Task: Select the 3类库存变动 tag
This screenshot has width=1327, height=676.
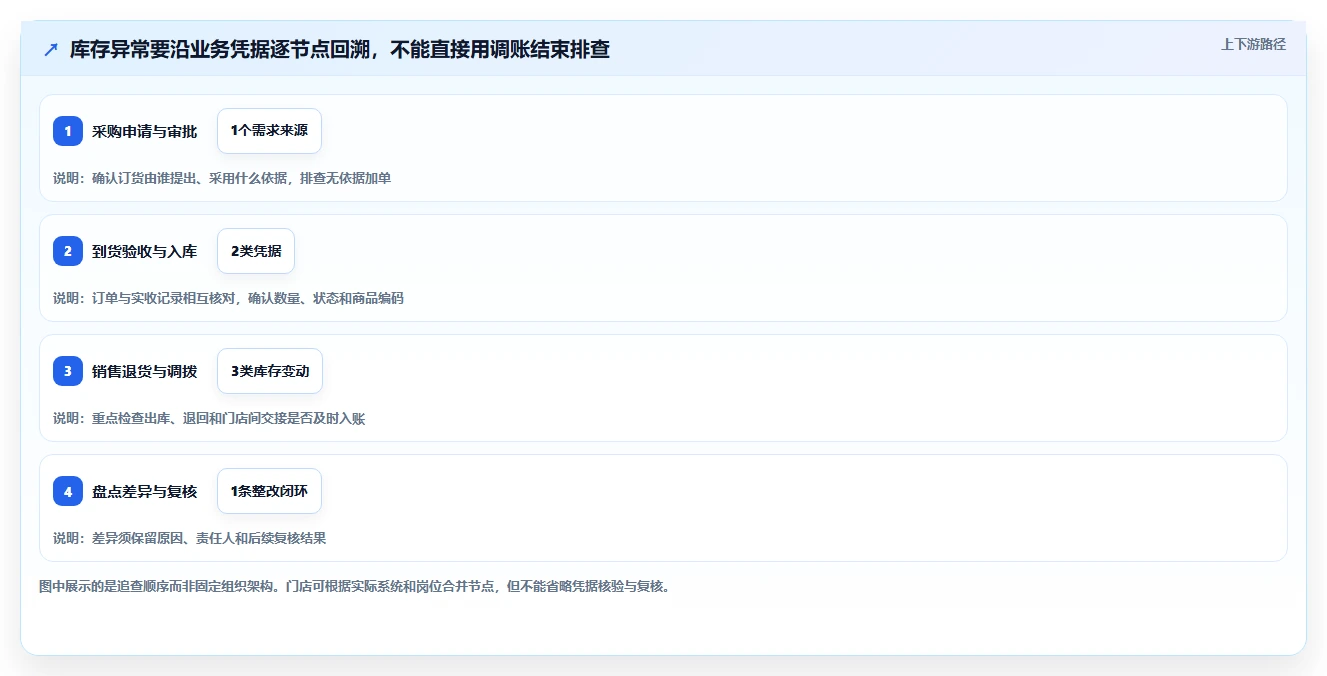Action: point(270,371)
